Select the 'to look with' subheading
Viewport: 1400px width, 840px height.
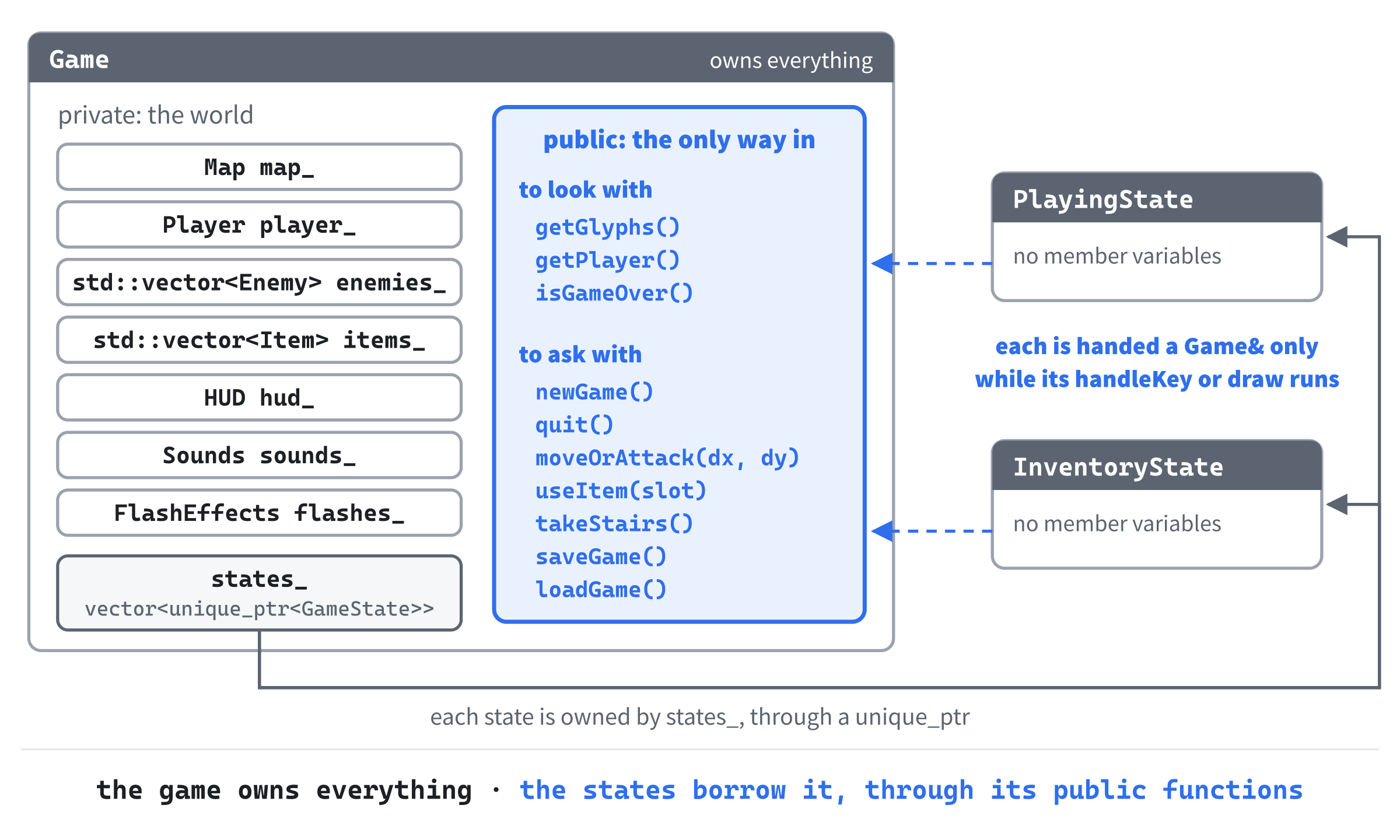pos(585,190)
